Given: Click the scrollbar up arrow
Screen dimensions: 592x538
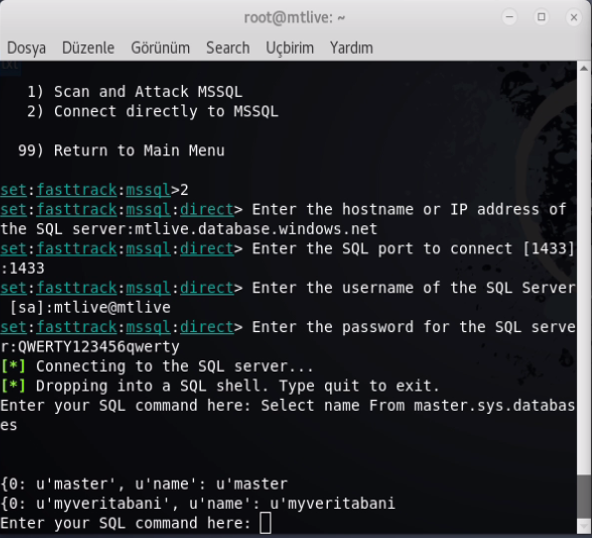Looking at the screenshot, I should (x=584, y=68).
